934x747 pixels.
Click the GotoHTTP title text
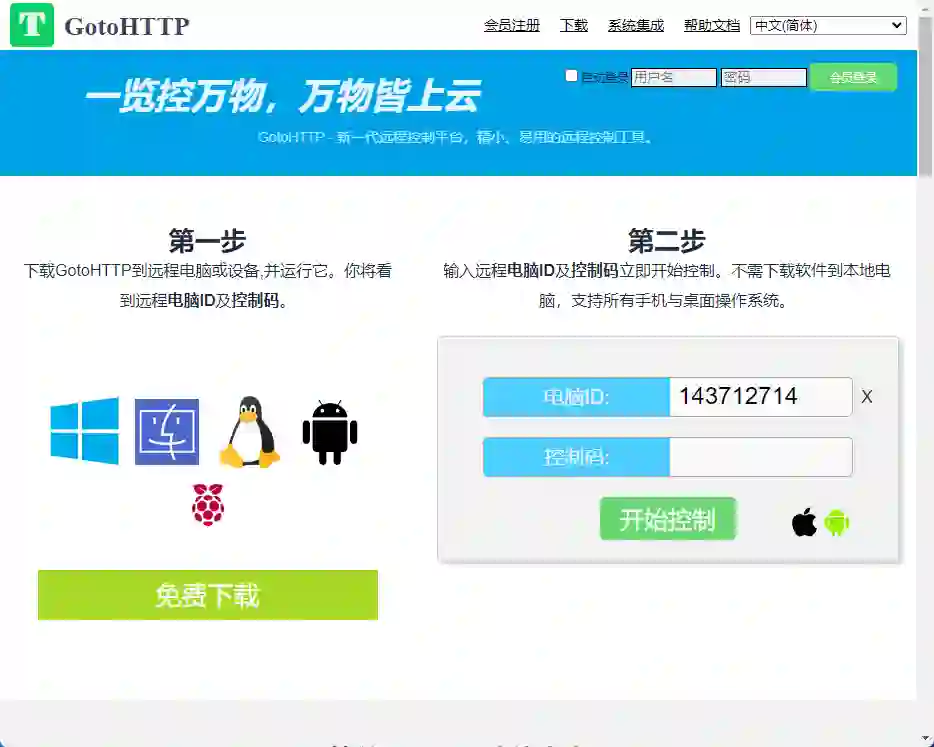coord(127,26)
